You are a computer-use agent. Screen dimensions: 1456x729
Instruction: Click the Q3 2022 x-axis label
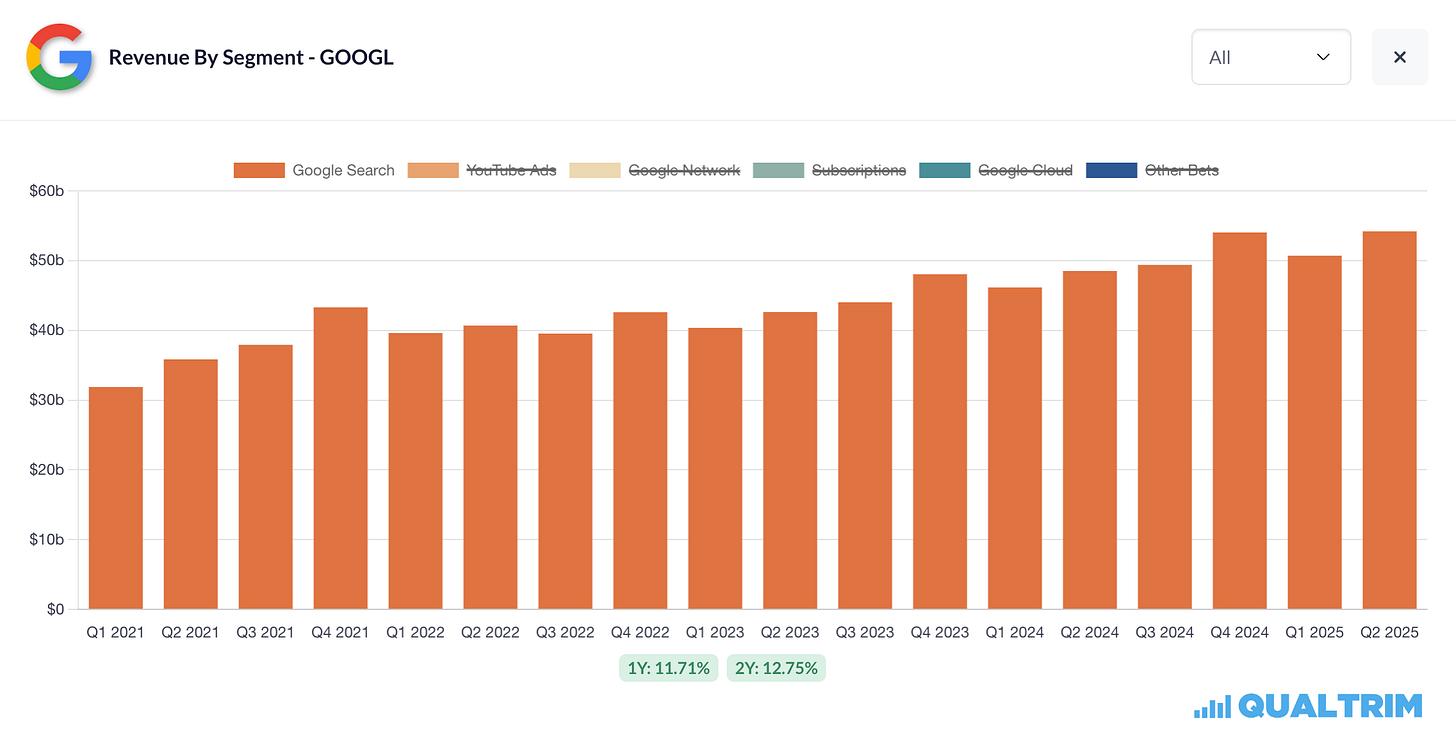(565, 632)
